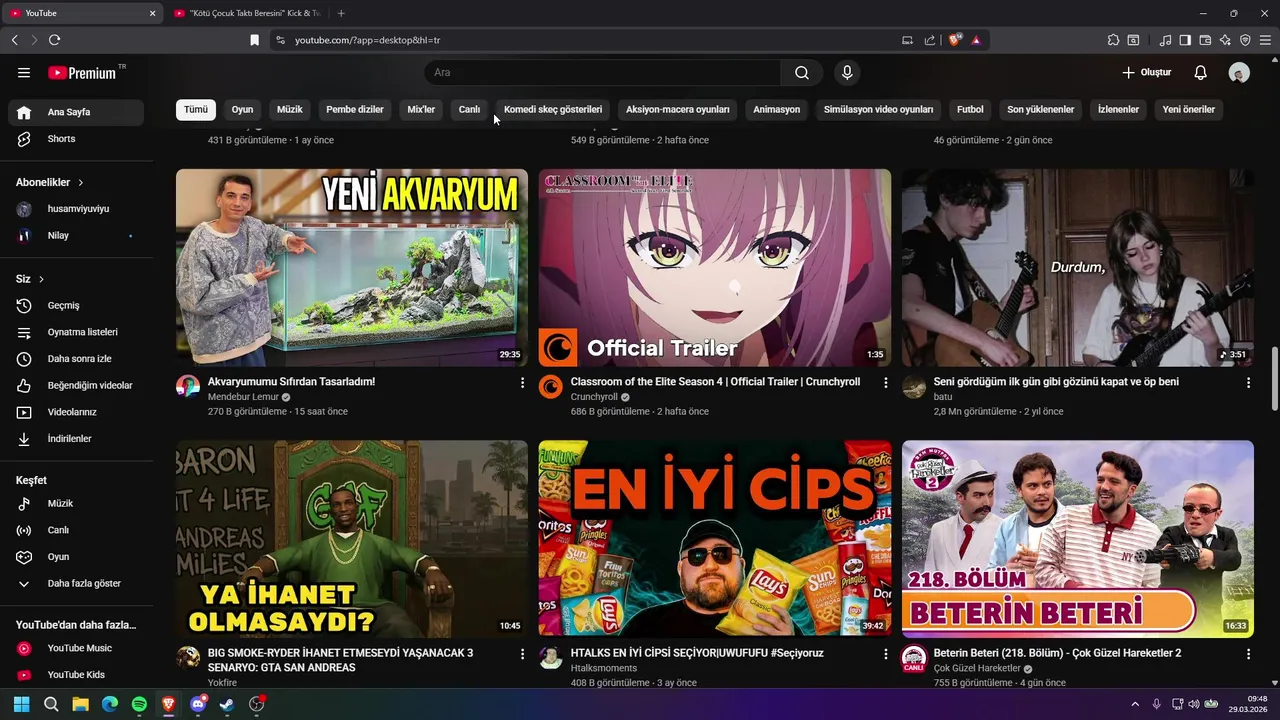The height and width of the screenshot is (720, 1280).
Task: Open the husamviyuviyu subscription channel
Action: pos(76,209)
